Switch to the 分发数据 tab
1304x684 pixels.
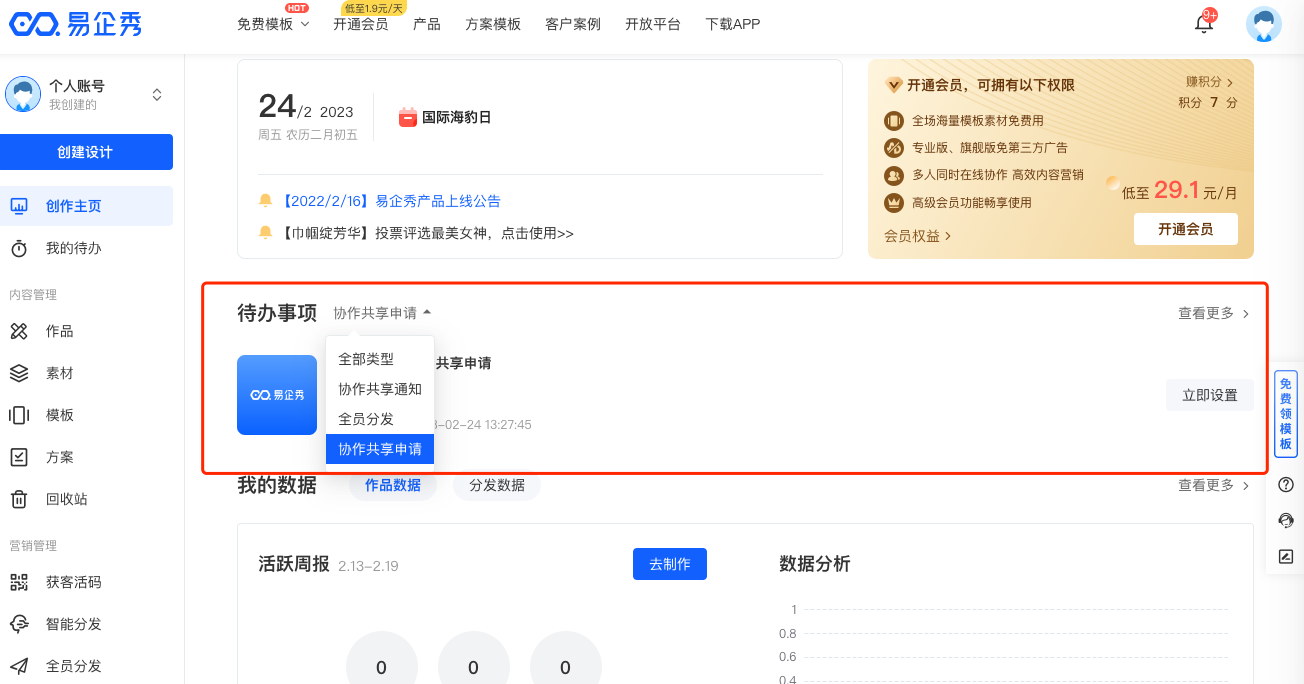pos(496,485)
